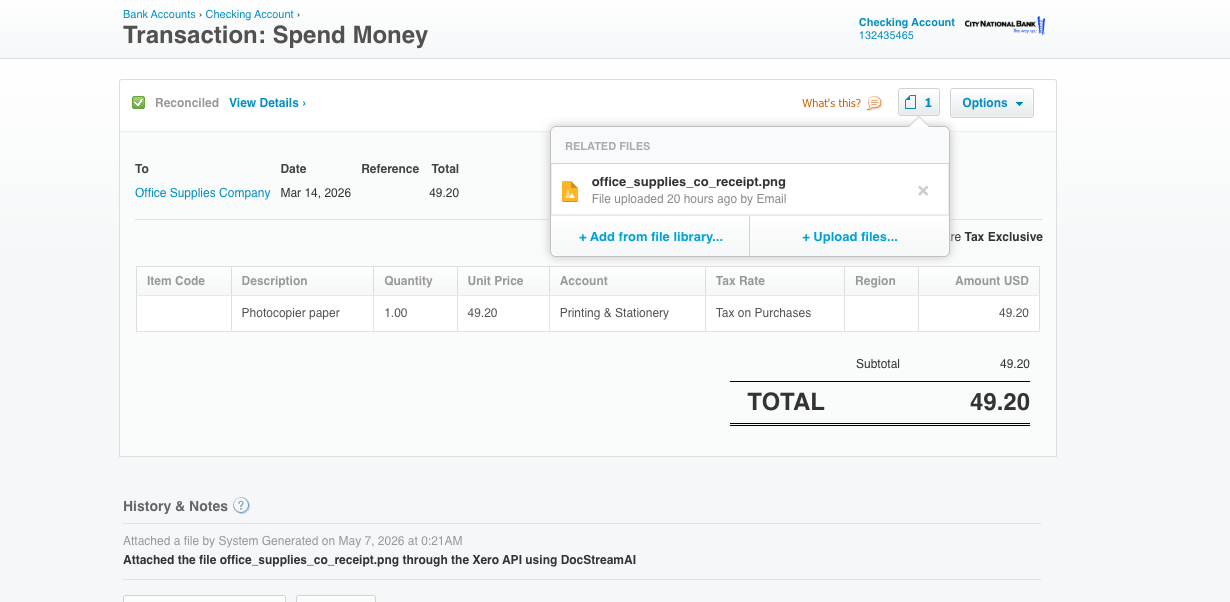Click the Quantity value 1.00
This screenshot has height=602, width=1230.
(x=396, y=313)
